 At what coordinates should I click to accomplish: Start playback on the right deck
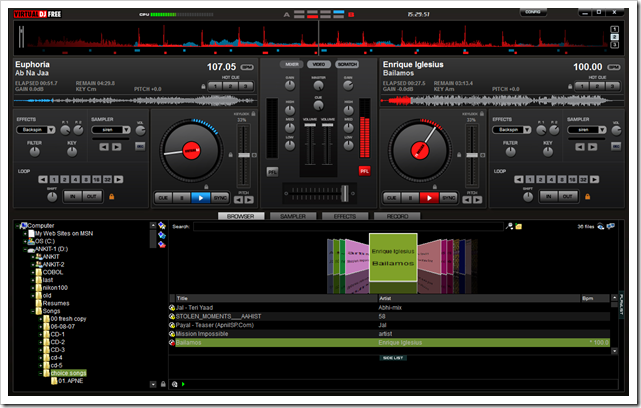tap(429, 198)
